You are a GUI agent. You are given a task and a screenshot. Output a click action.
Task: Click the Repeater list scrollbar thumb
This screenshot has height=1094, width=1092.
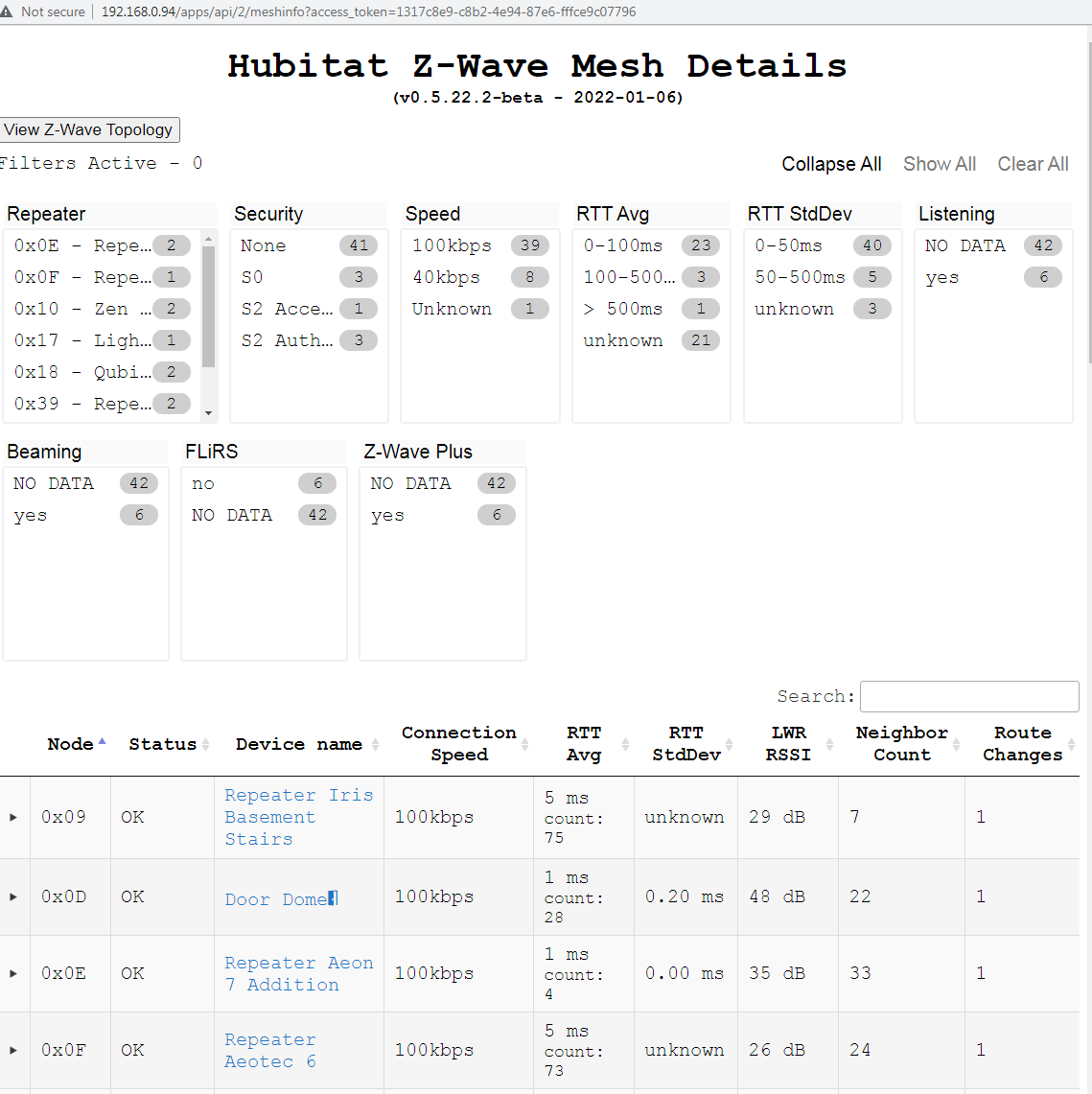click(x=209, y=307)
